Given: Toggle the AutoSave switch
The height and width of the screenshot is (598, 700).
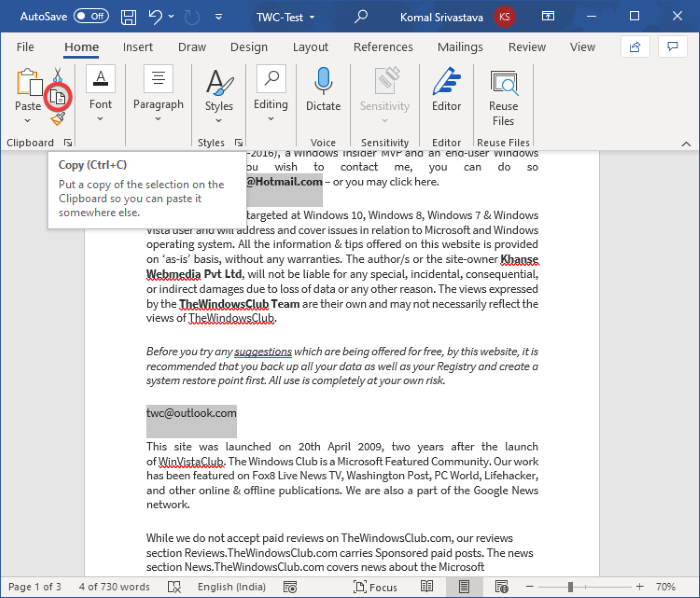Looking at the screenshot, I should point(91,17).
